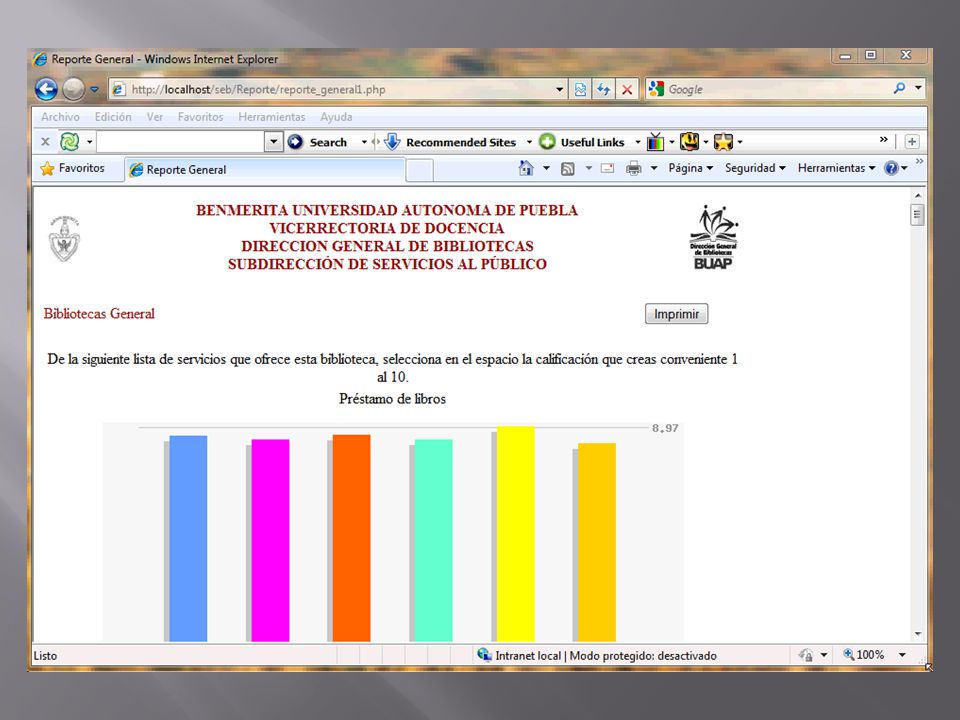Open the recent pages dropdown beside Forward

pyautogui.click(x=94, y=89)
